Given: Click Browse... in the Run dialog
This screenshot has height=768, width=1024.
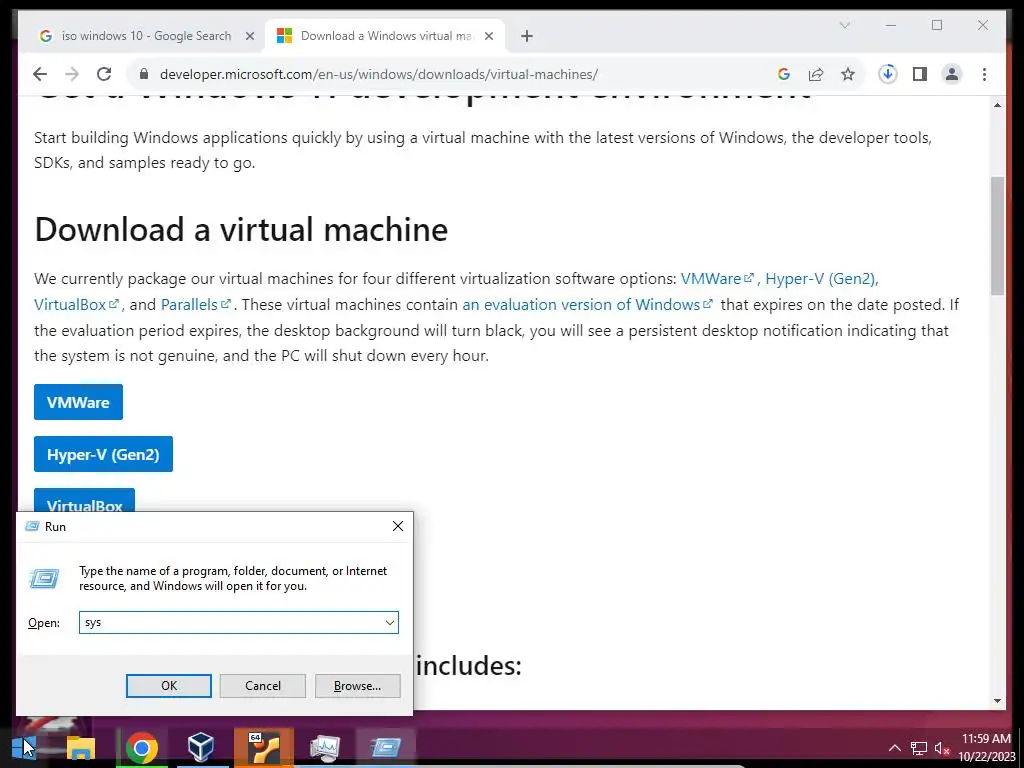Looking at the screenshot, I should (x=357, y=686).
